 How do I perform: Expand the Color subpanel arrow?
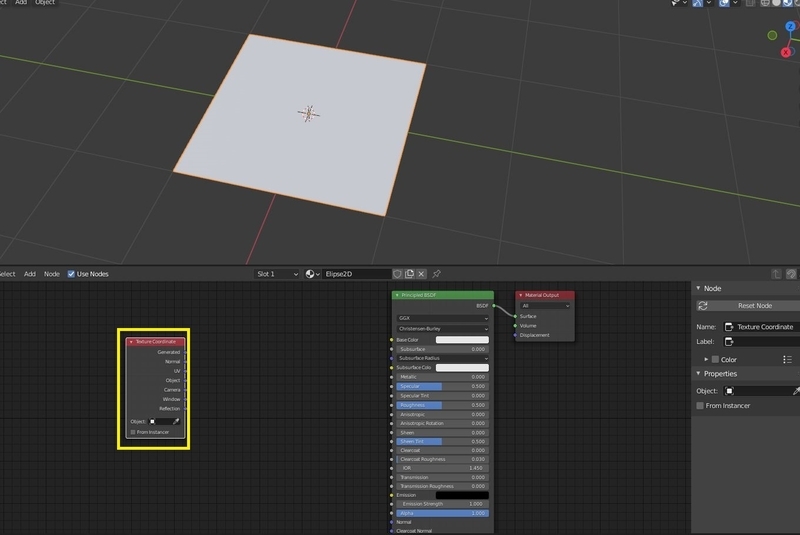(706, 360)
